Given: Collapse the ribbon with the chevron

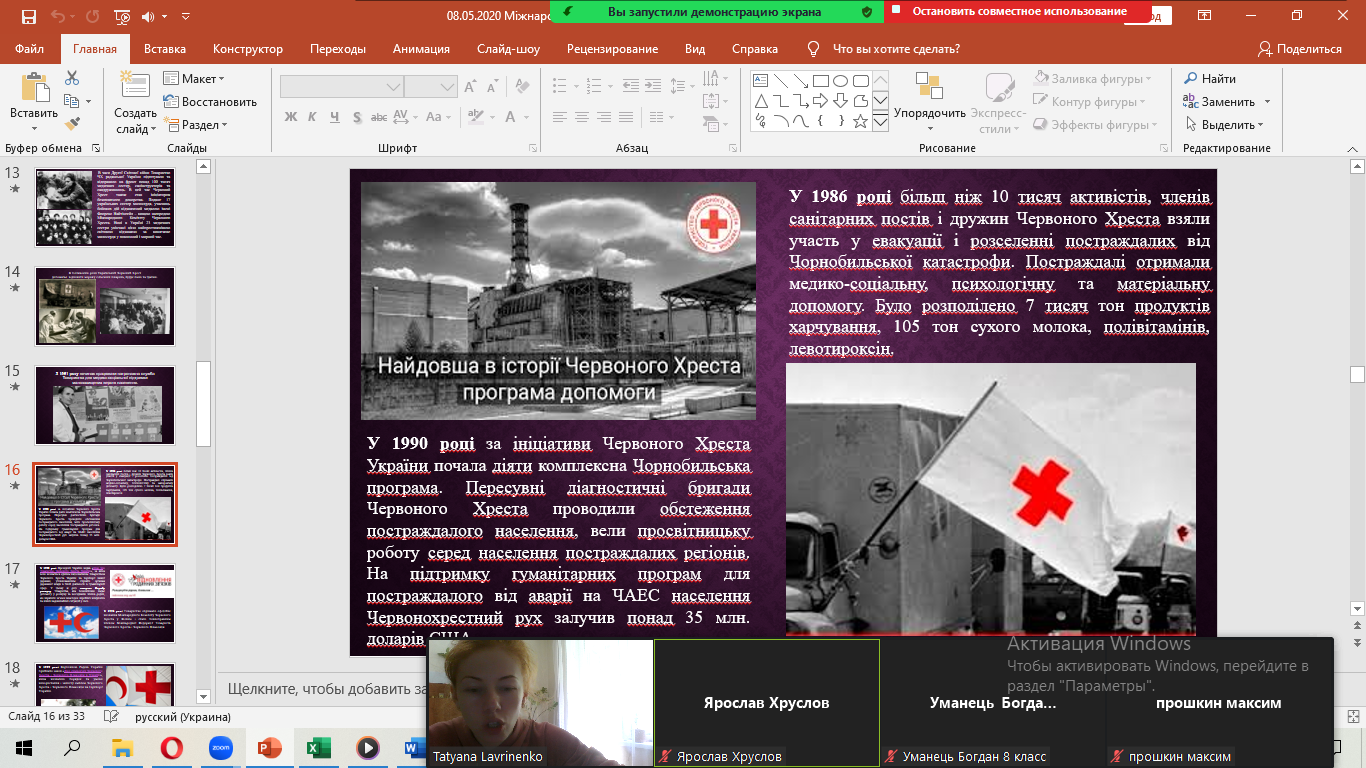Looking at the screenshot, I should 1351,148.
